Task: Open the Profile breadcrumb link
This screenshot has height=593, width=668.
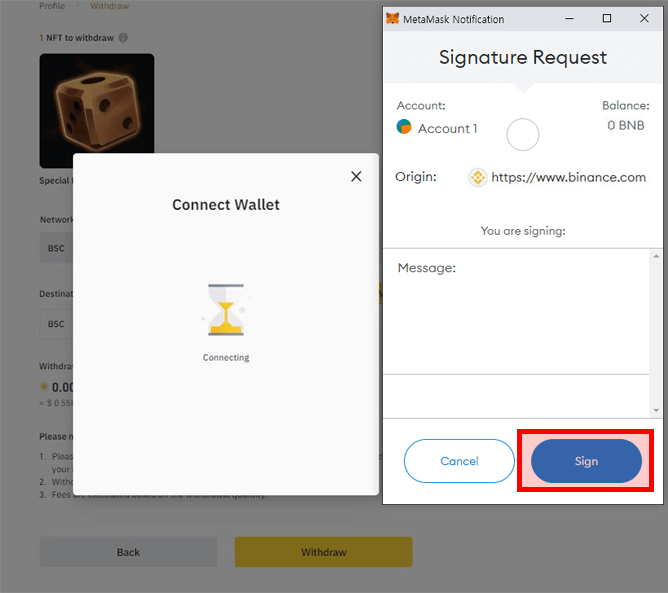Action: click(52, 6)
